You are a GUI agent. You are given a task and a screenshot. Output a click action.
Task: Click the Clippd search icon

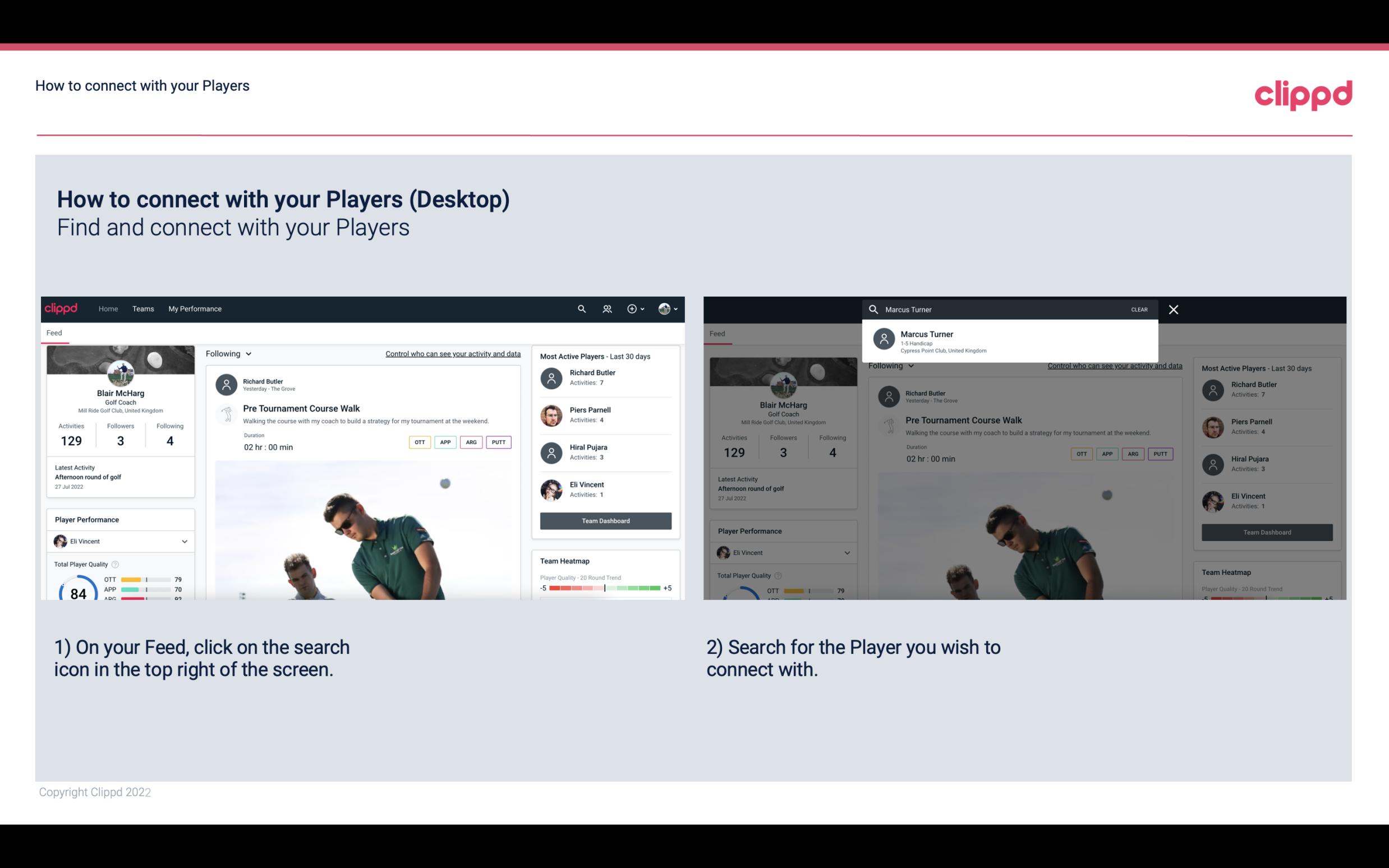coord(581,309)
